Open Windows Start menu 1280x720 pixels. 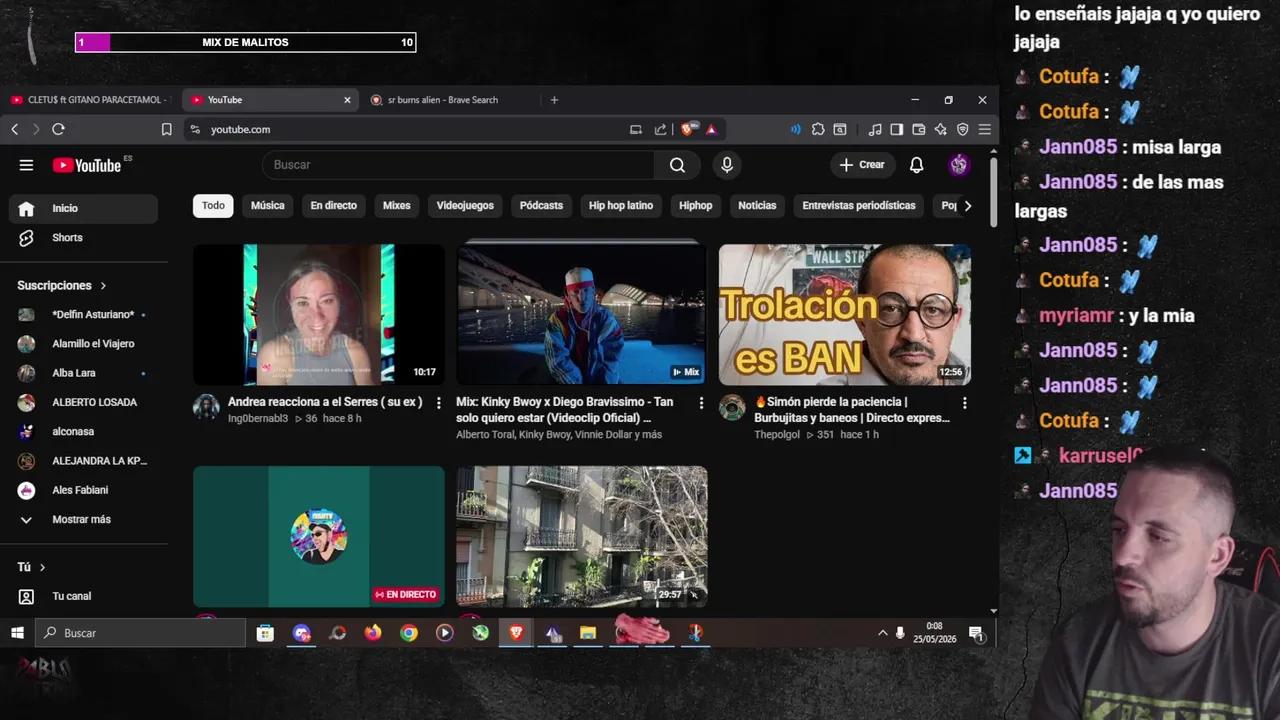click(x=17, y=633)
